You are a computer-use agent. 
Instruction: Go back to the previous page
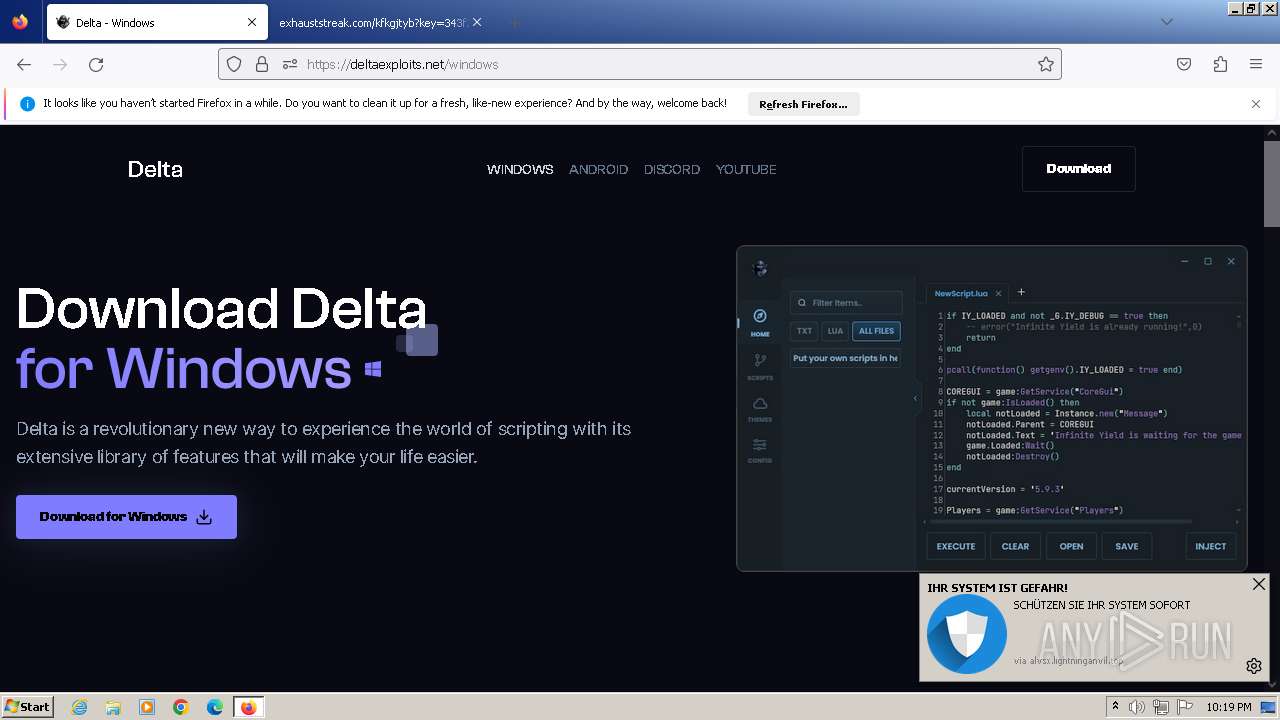pyautogui.click(x=24, y=64)
